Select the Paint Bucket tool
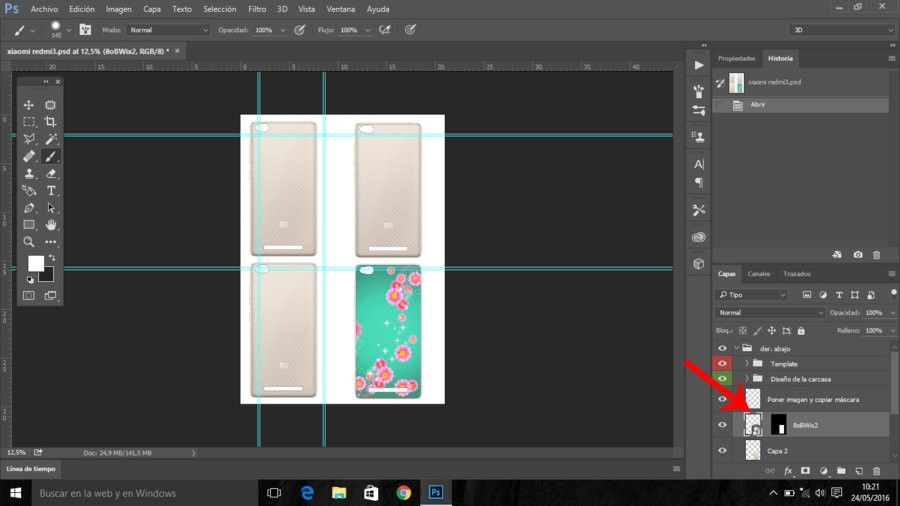Image resolution: width=900 pixels, height=506 pixels. 29,190
